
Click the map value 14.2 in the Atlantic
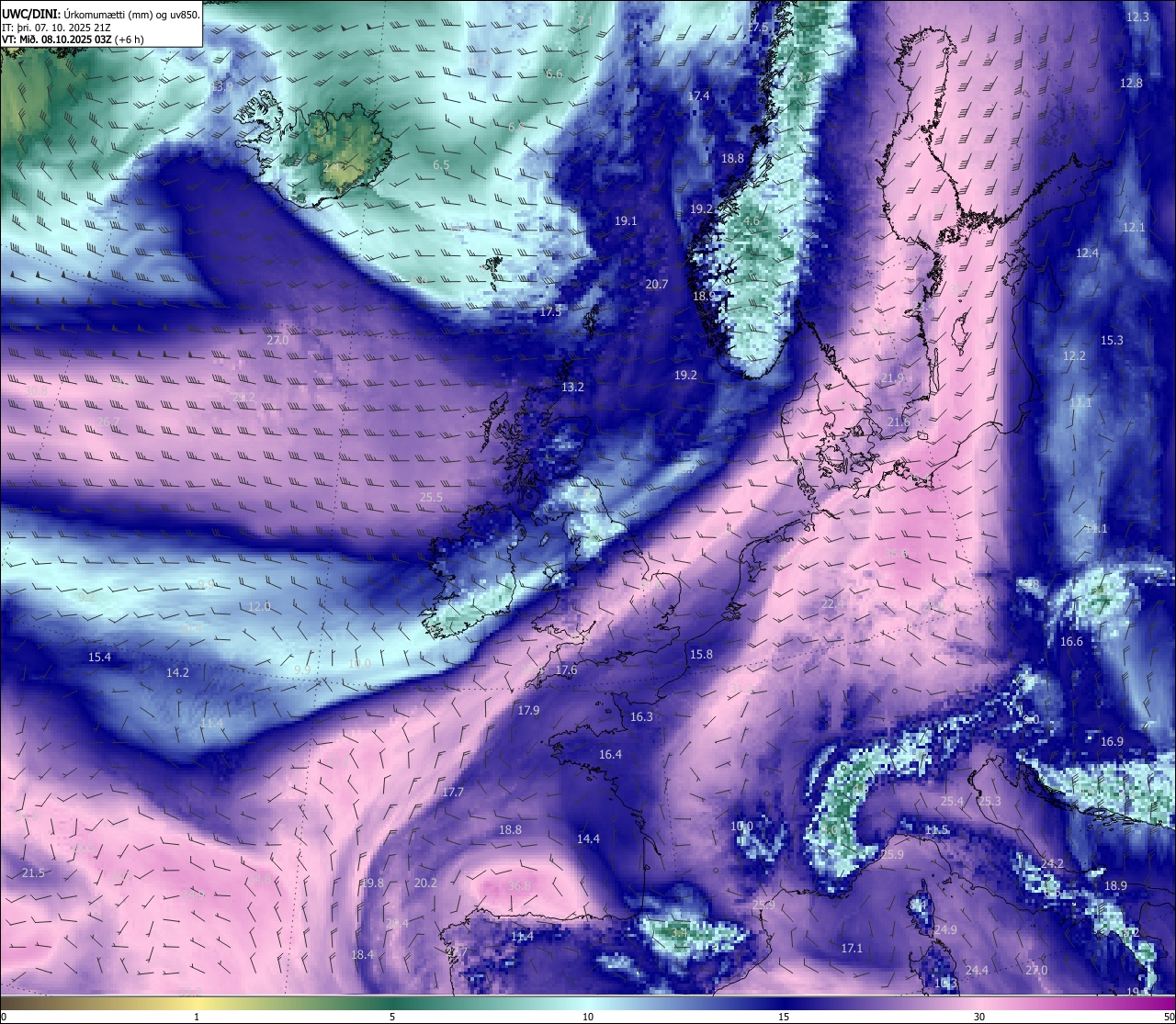coord(177,673)
